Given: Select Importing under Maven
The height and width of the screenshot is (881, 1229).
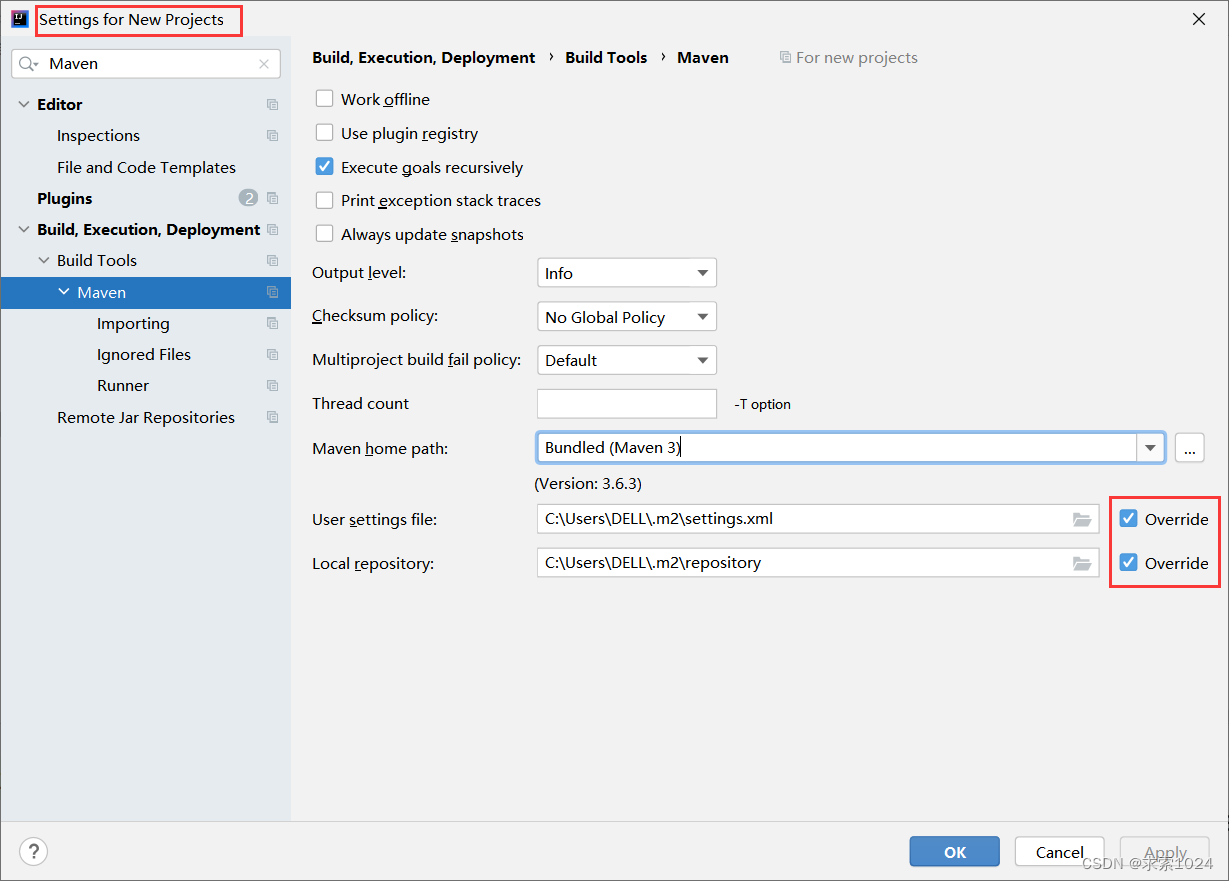Looking at the screenshot, I should (x=133, y=324).
